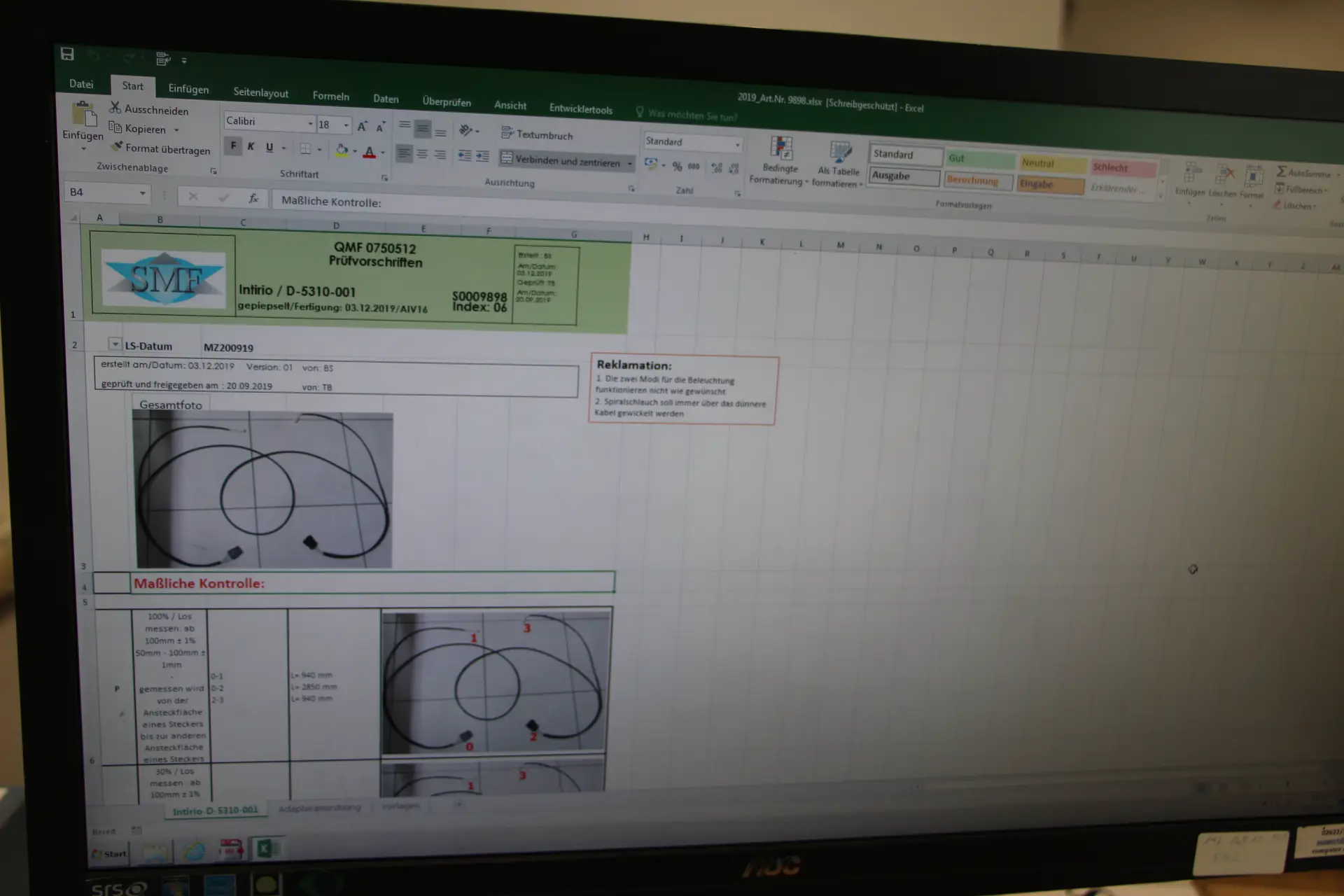1344x896 pixels.
Task: Toggle bold with F button
Action: click(233, 146)
